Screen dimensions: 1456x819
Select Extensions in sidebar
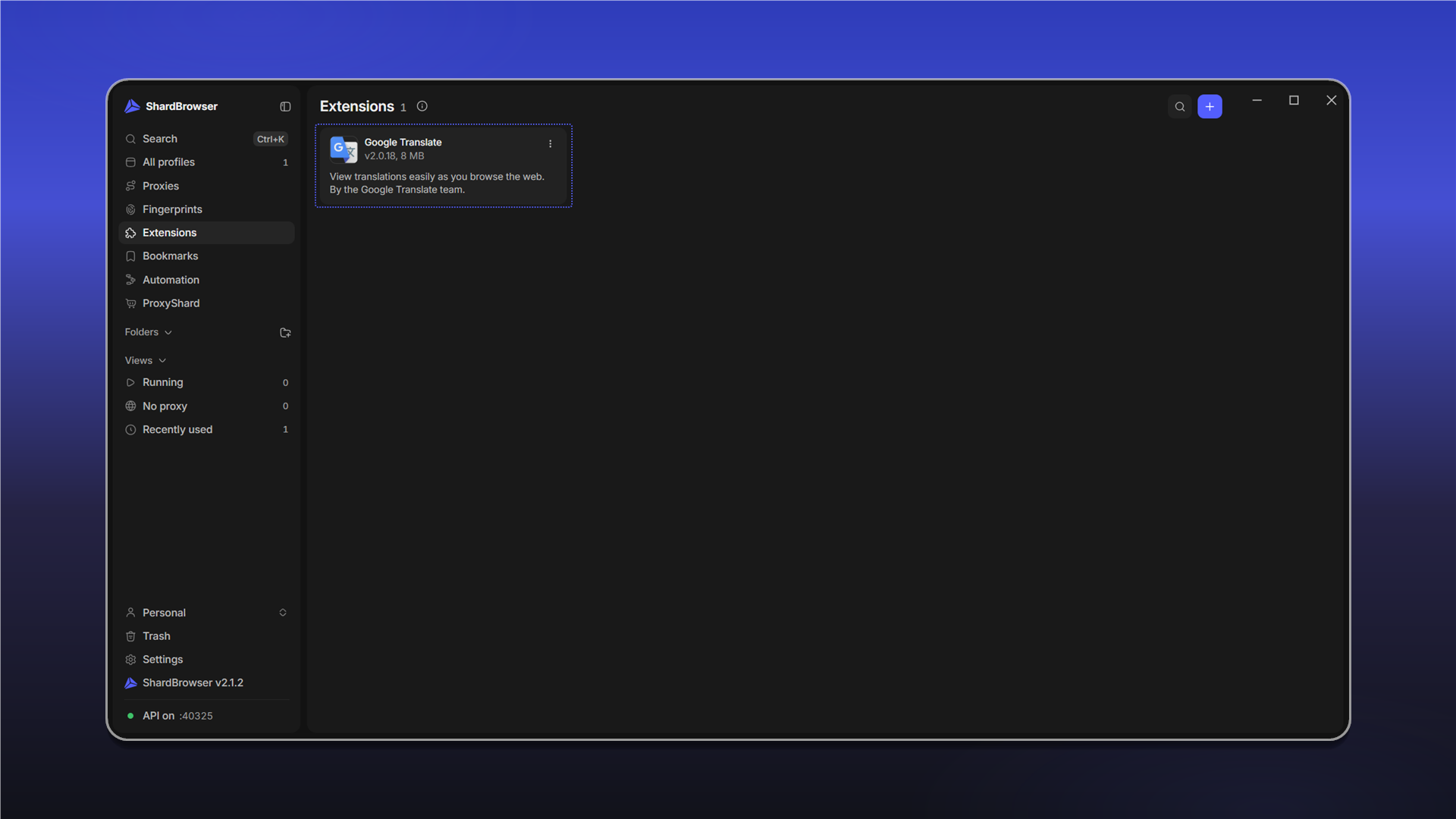(206, 233)
